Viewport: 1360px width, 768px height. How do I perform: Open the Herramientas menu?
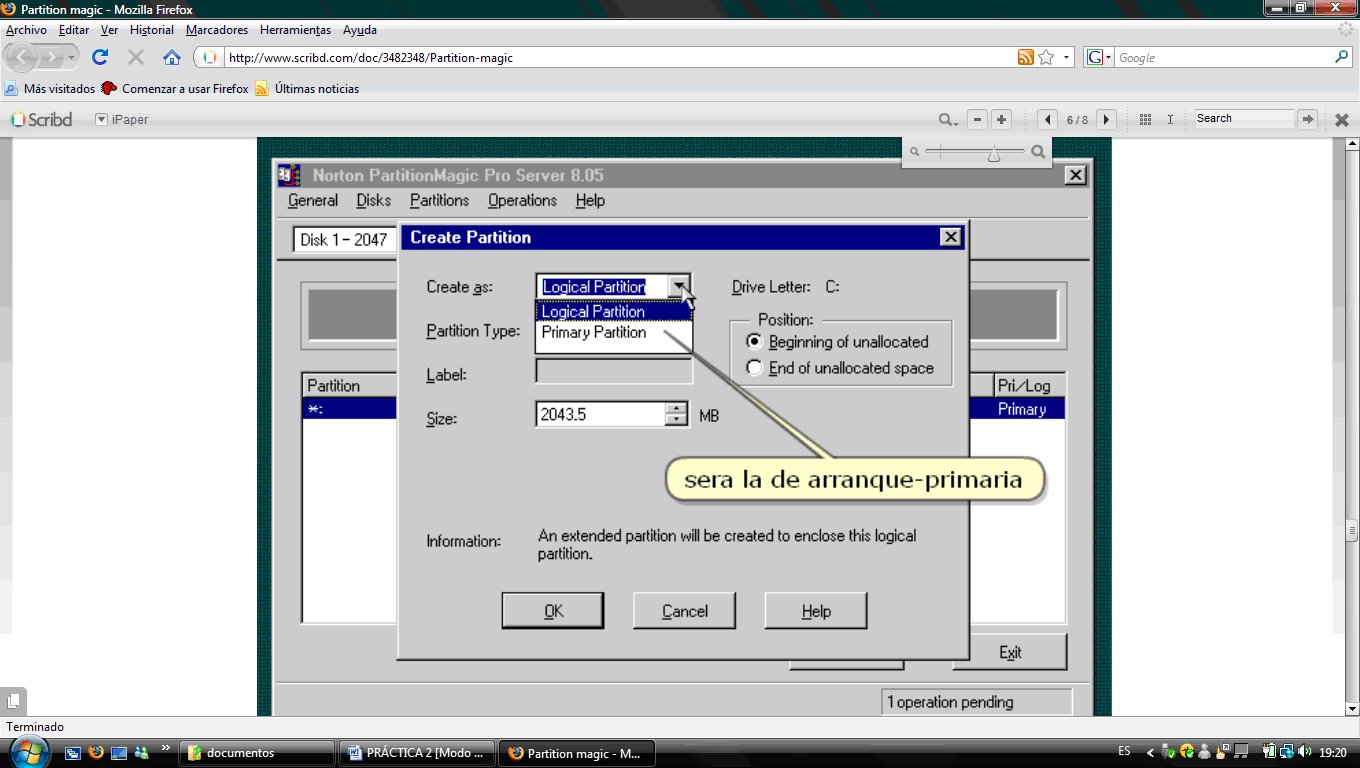click(296, 30)
